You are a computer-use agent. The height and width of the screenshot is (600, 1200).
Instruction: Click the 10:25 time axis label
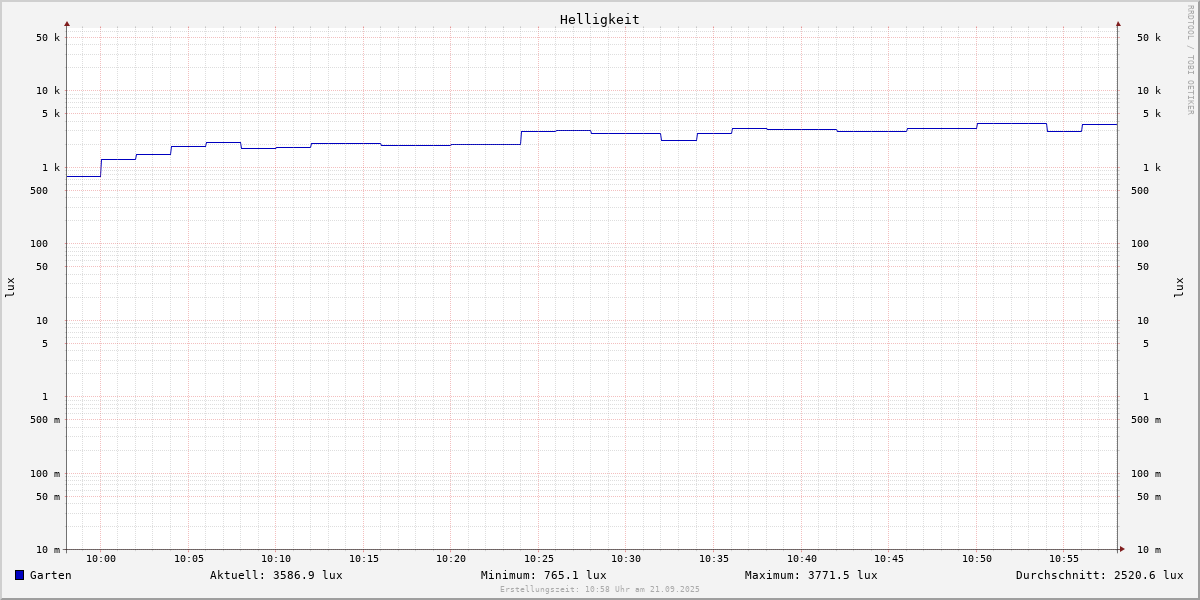tap(539, 559)
